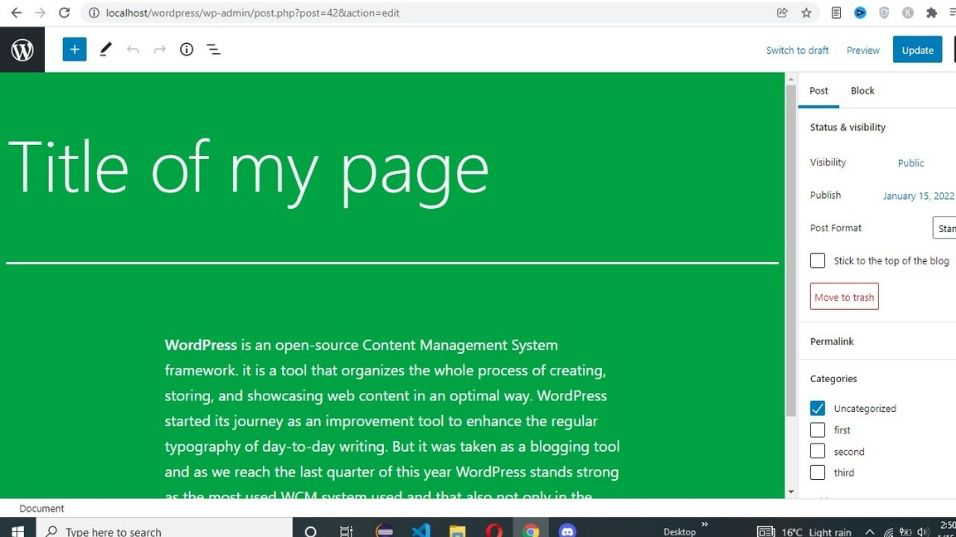The height and width of the screenshot is (537, 956).
Task: Expand Desktop toolbar chevron in taskbar
Action: click(x=705, y=524)
